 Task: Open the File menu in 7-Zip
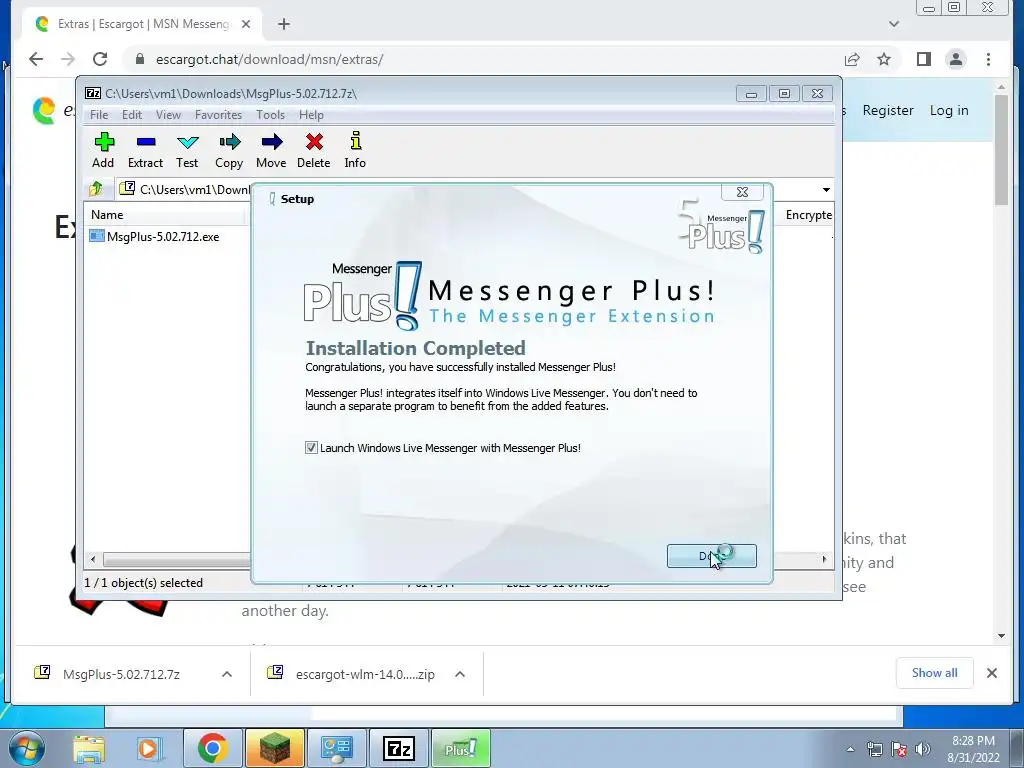(x=99, y=115)
